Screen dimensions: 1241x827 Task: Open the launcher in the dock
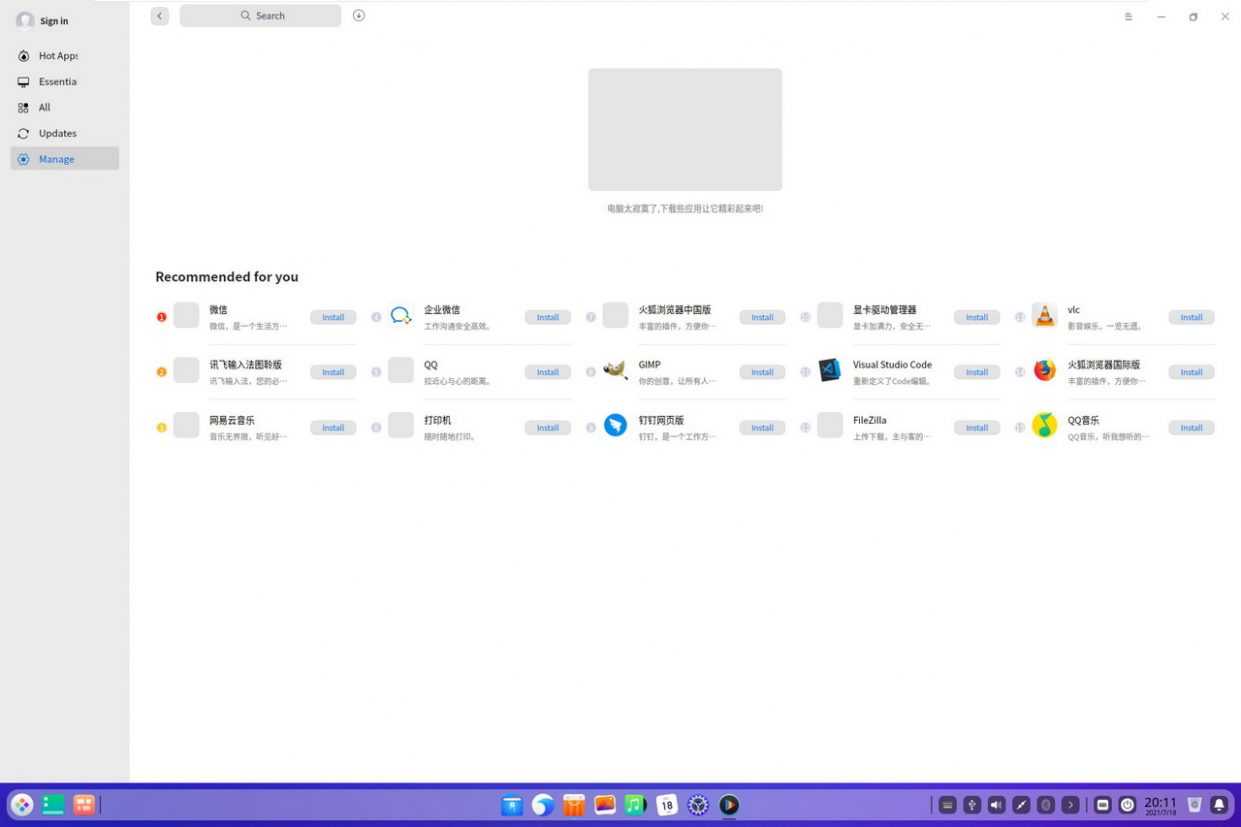pos(22,805)
